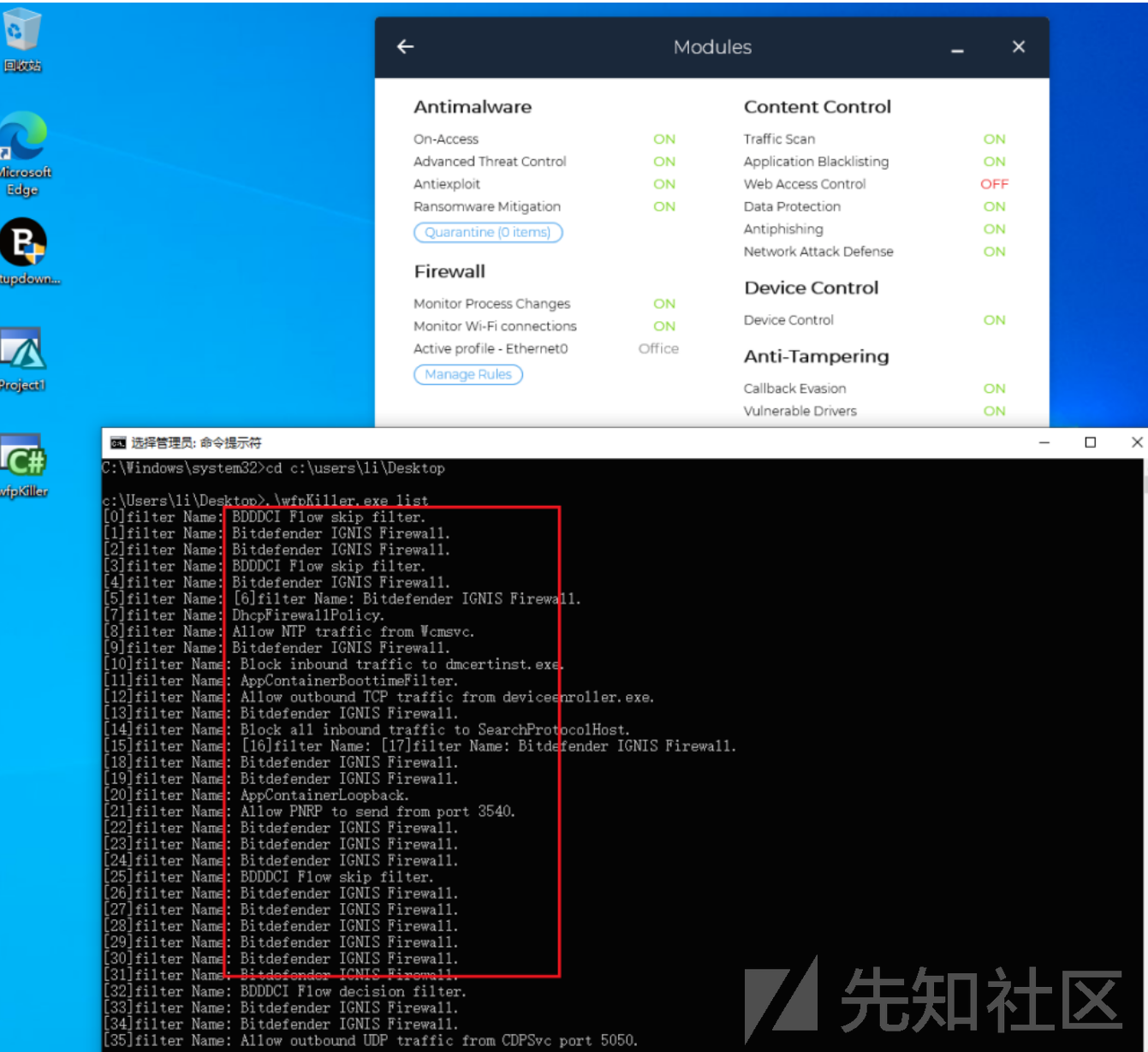1148x1052 pixels.
Task: Click filter [10] Block inbound dmcertinst.exe line
Action: click(x=333, y=664)
